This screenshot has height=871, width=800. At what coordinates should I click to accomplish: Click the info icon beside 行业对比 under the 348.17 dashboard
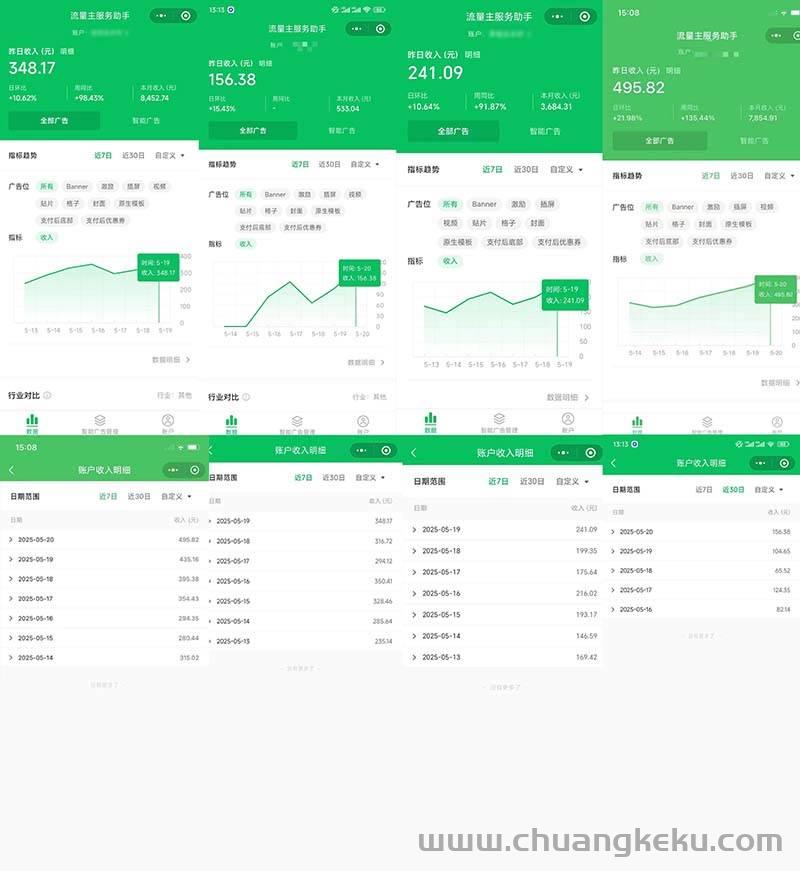point(47,395)
